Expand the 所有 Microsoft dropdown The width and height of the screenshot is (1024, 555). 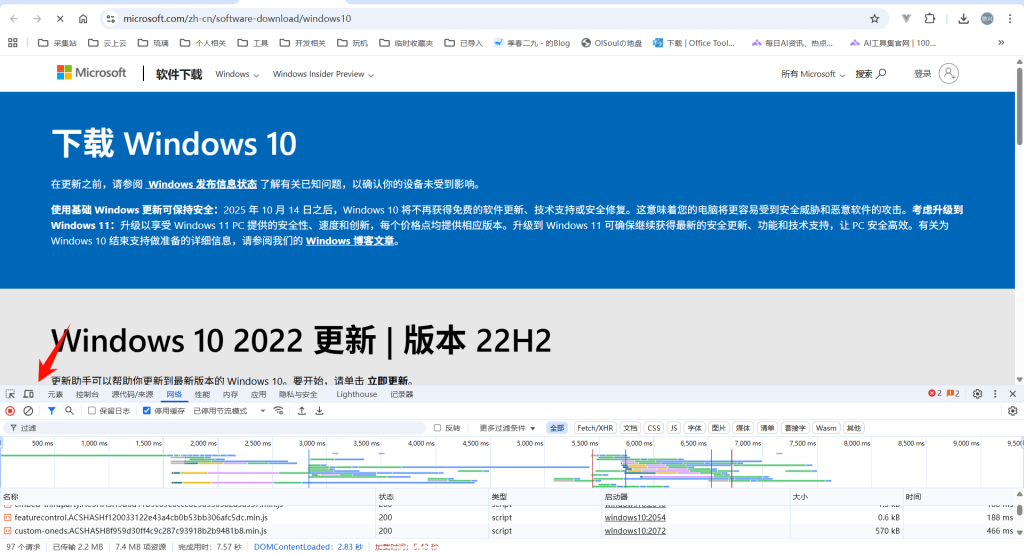tap(813, 74)
